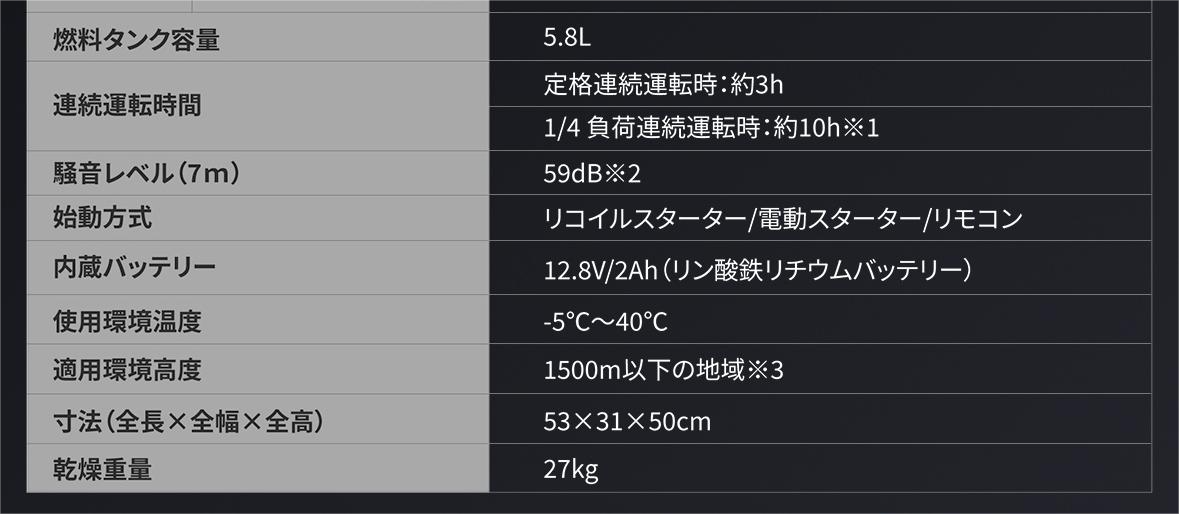Click the 始動方式 label cell

click(103, 217)
